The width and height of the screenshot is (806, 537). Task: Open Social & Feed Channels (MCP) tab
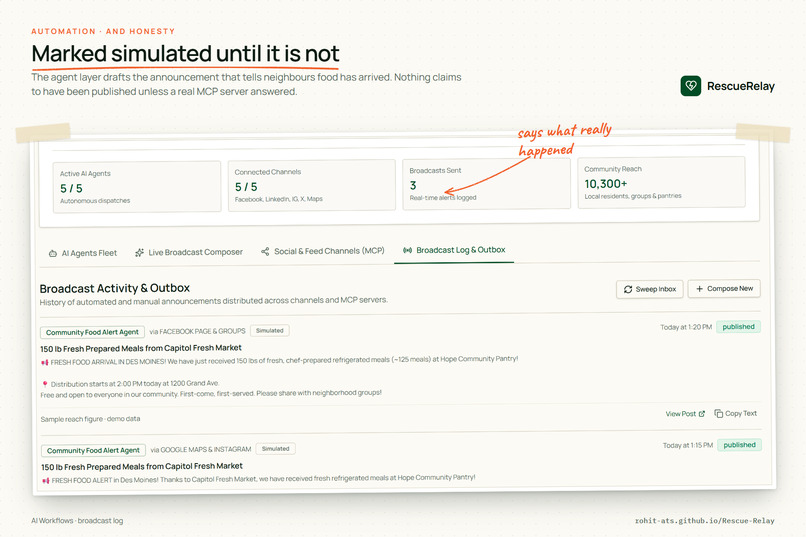323,251
